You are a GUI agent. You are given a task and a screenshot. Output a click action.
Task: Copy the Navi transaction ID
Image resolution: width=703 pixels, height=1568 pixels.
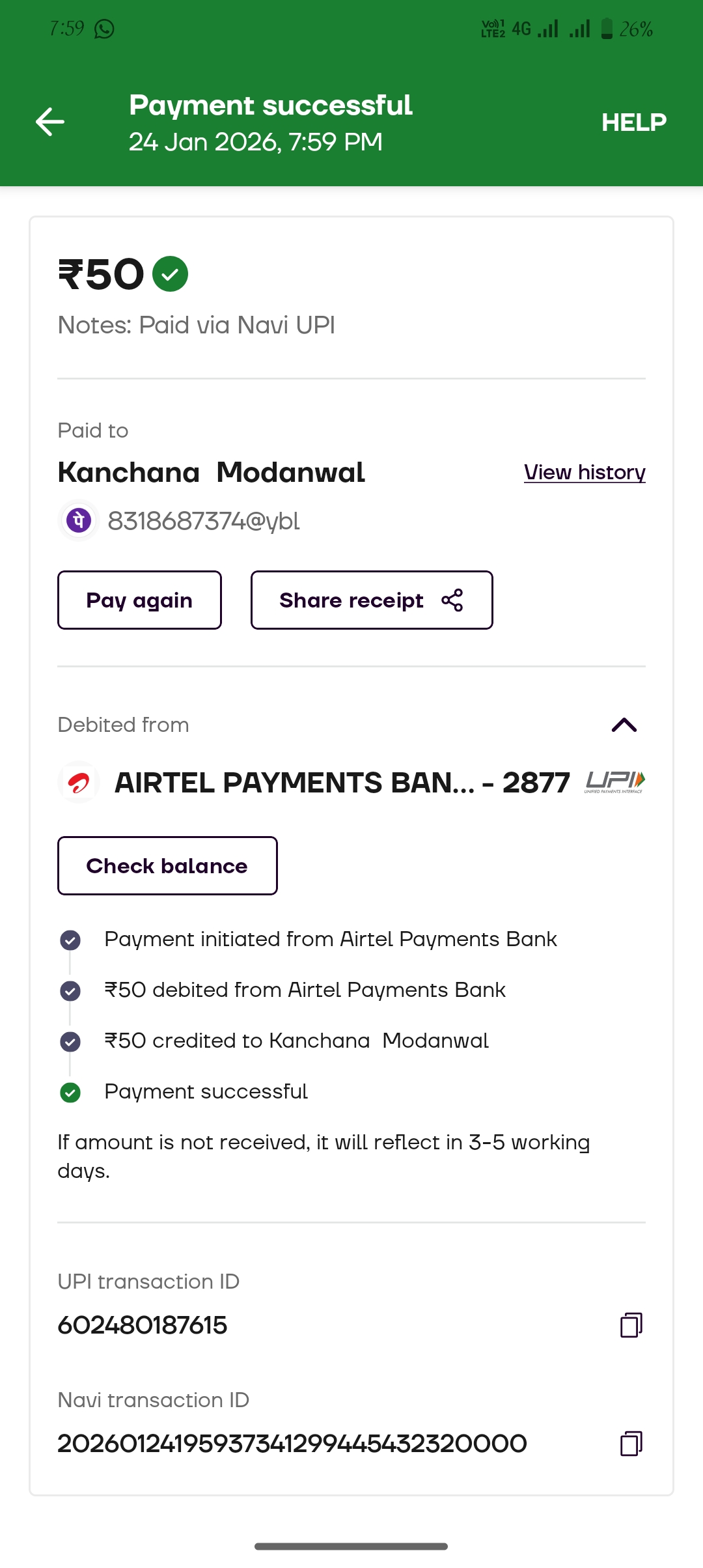[x=631, y=1444]
